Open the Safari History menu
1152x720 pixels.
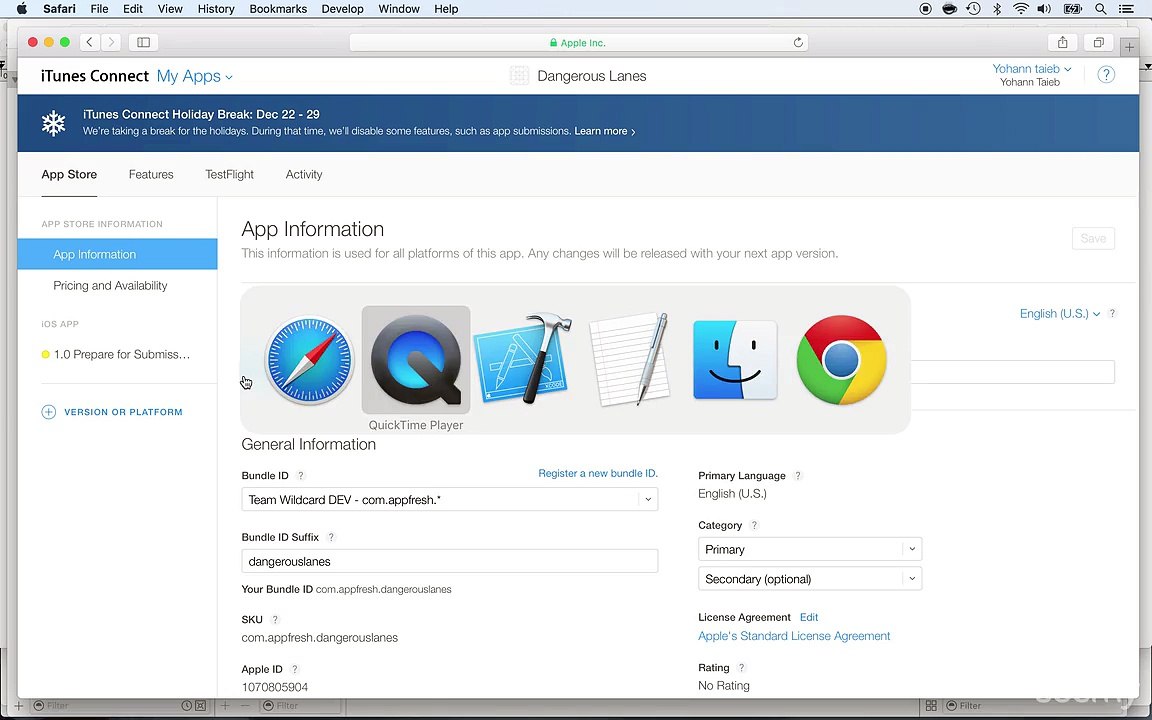point(216,9)
